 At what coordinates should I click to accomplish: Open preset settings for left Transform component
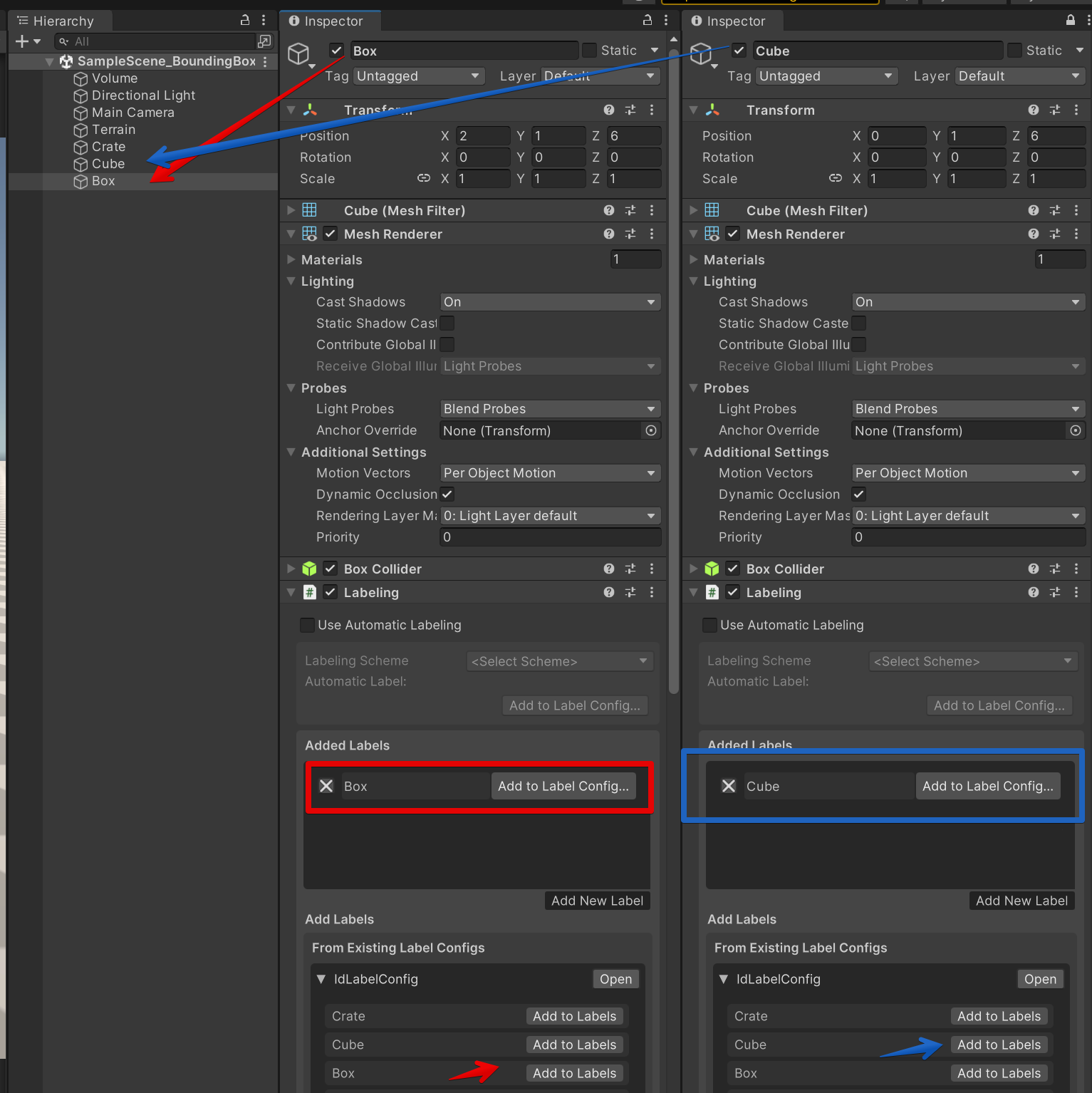(630, 110)
